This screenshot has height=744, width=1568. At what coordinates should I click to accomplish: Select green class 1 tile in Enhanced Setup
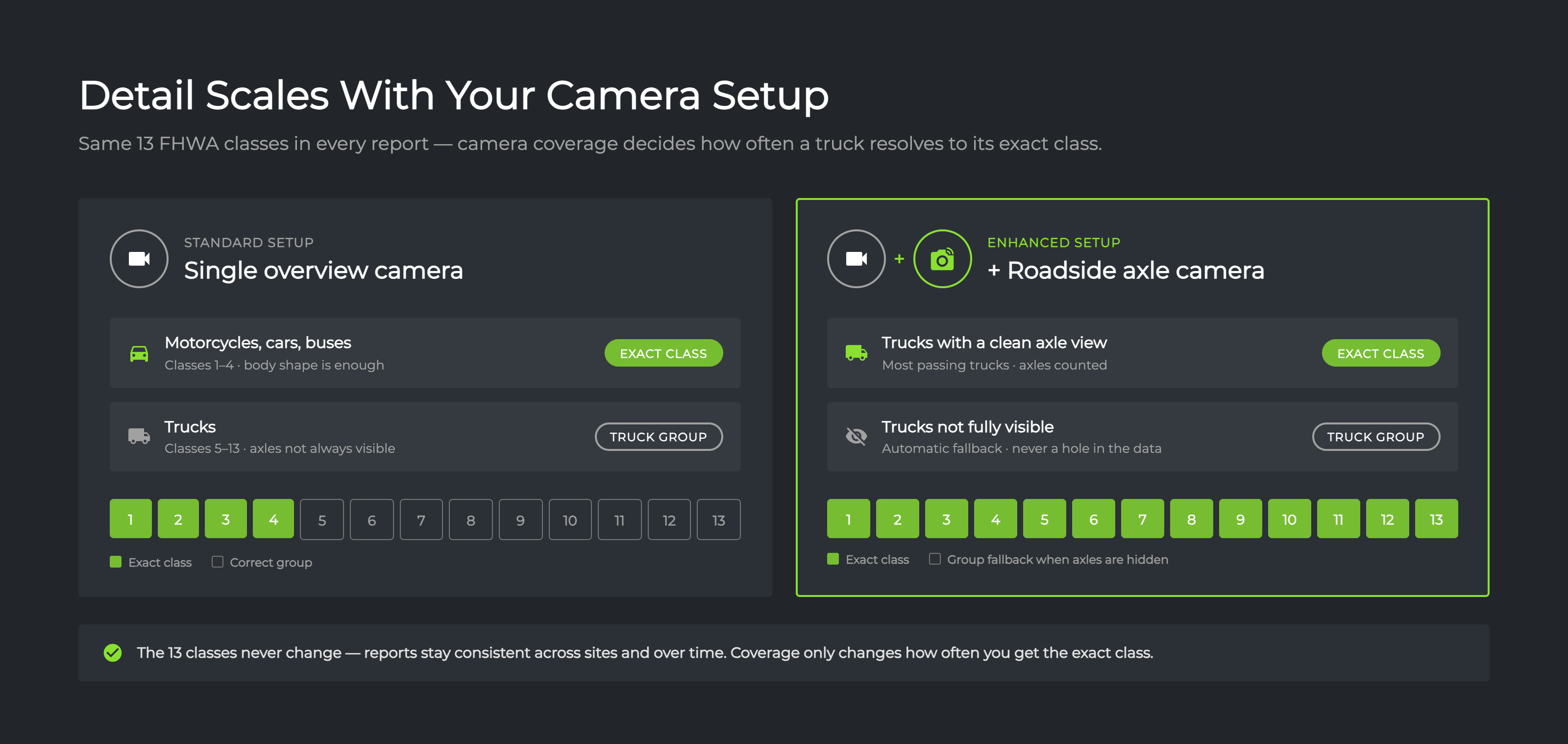click(849, 519)
